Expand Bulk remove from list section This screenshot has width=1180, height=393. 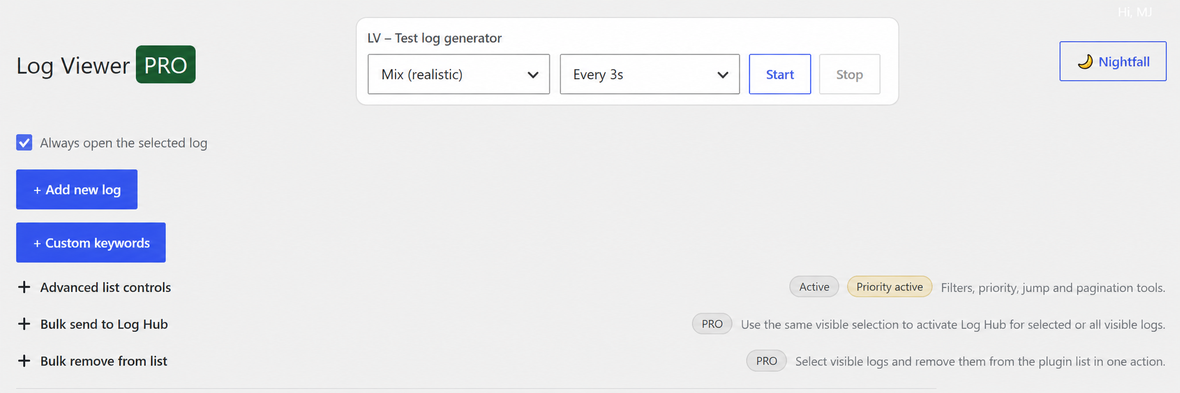point(93,361)
